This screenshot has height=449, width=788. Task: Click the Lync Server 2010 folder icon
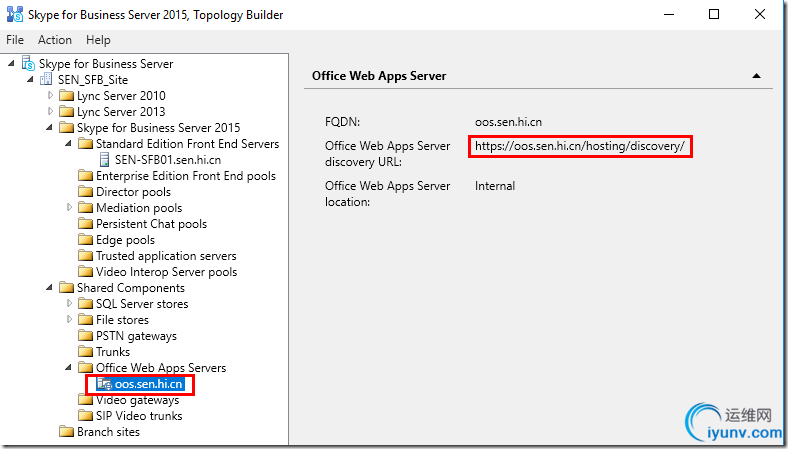click(66, 96)
